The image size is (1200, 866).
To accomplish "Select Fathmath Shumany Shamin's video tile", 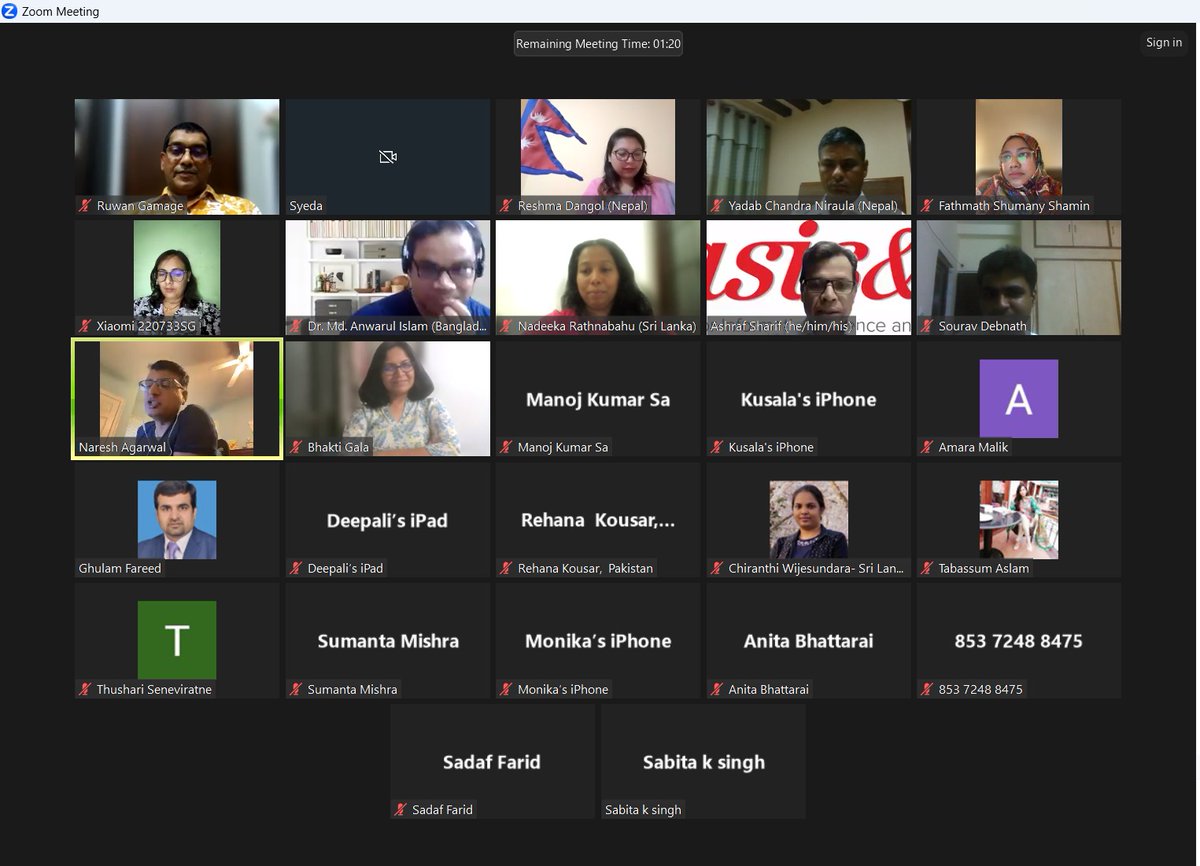I will 1019,156.
